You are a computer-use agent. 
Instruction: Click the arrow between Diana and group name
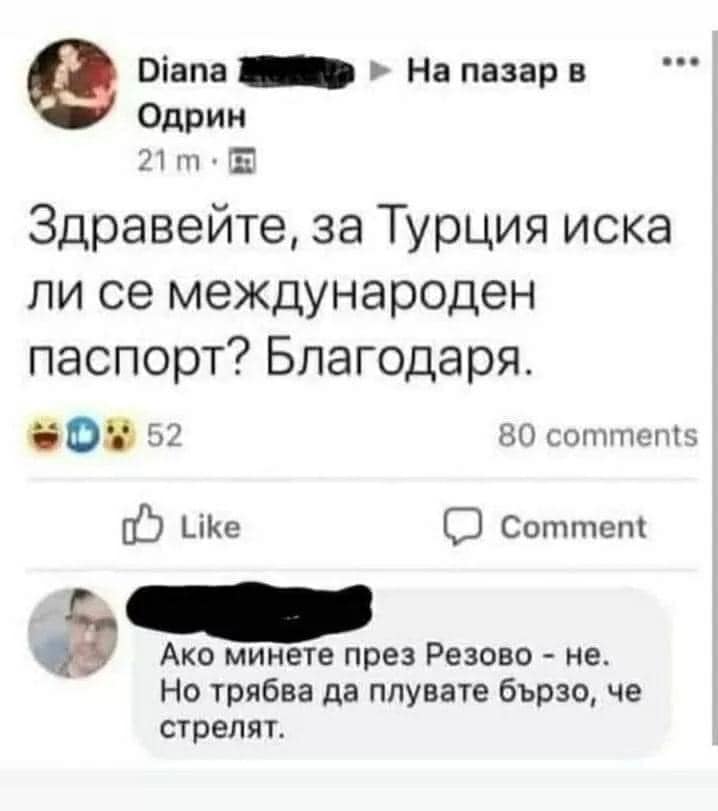tap(380, 71)
